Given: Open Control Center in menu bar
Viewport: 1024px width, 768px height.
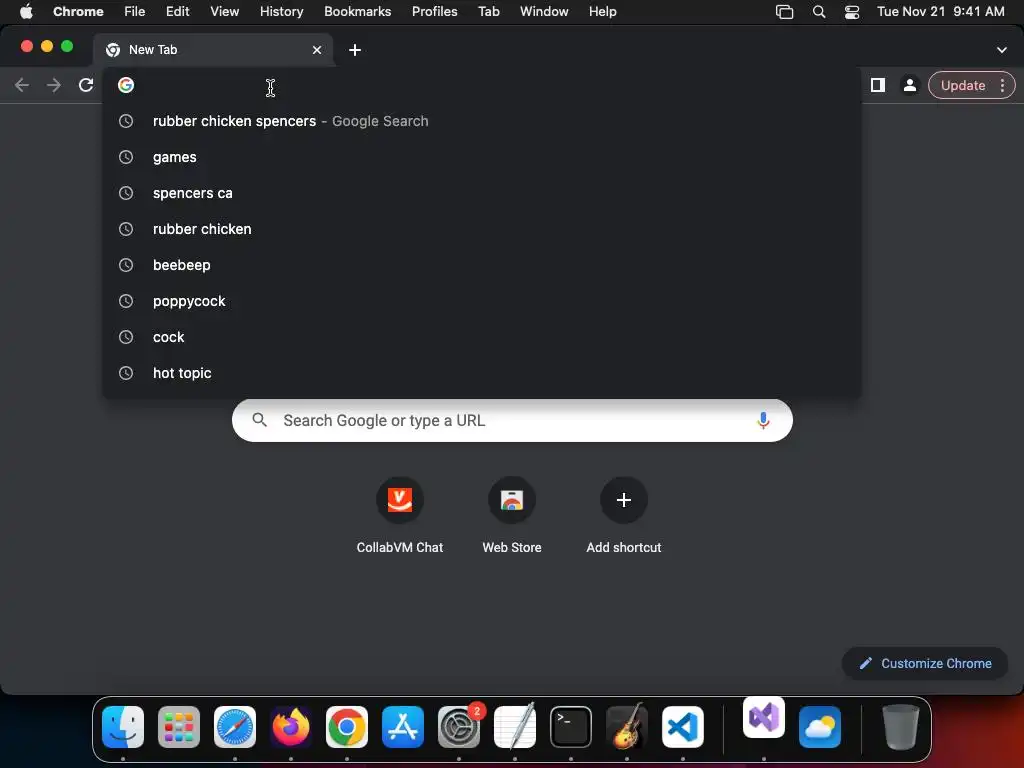Looking at the screenshot, I should pyautogui.click(x=852, y=11).
